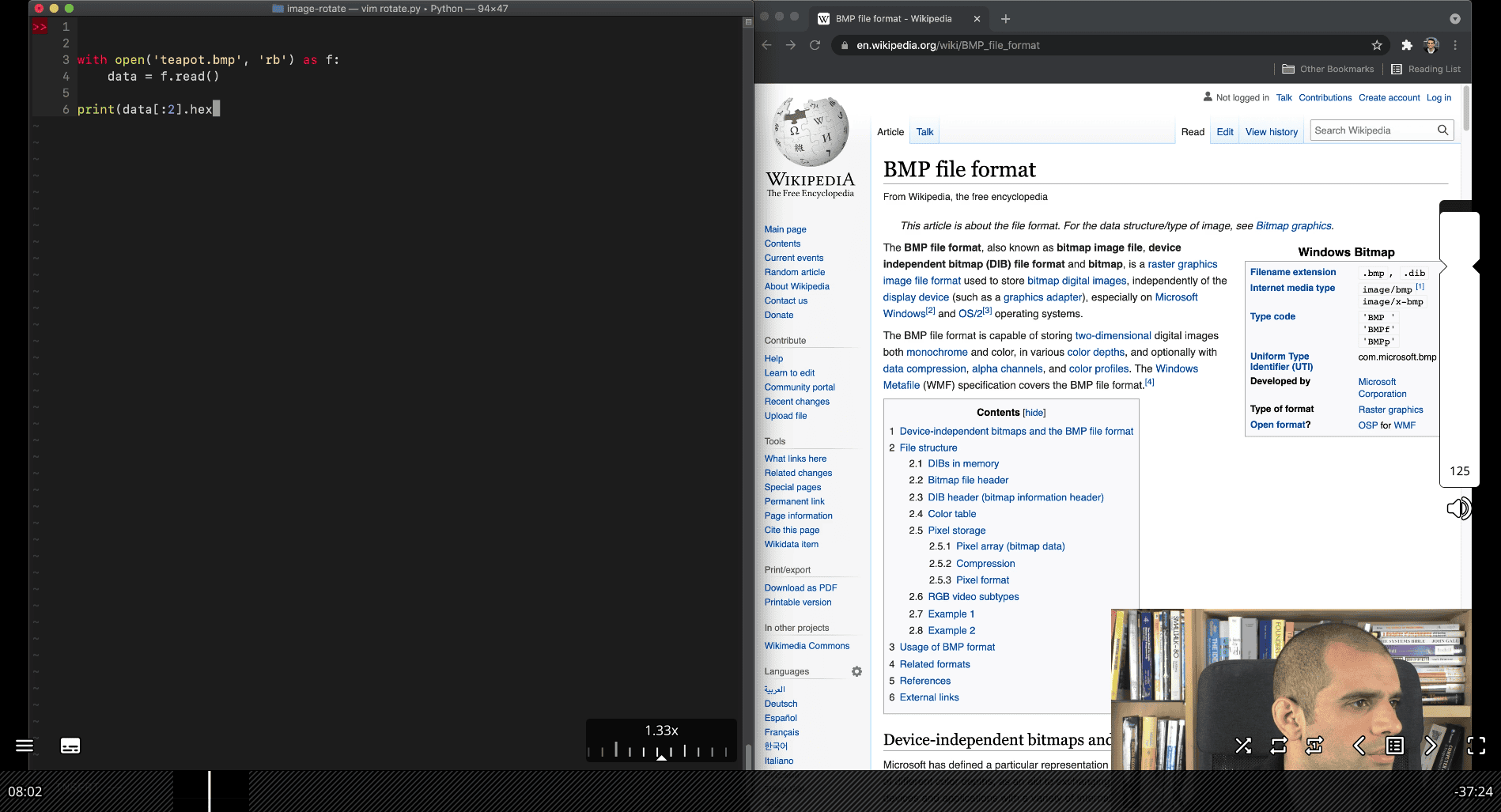Open Chrome profile avatar
Viewport: 1501px width, 812px height.
(x=1431, y=45)
